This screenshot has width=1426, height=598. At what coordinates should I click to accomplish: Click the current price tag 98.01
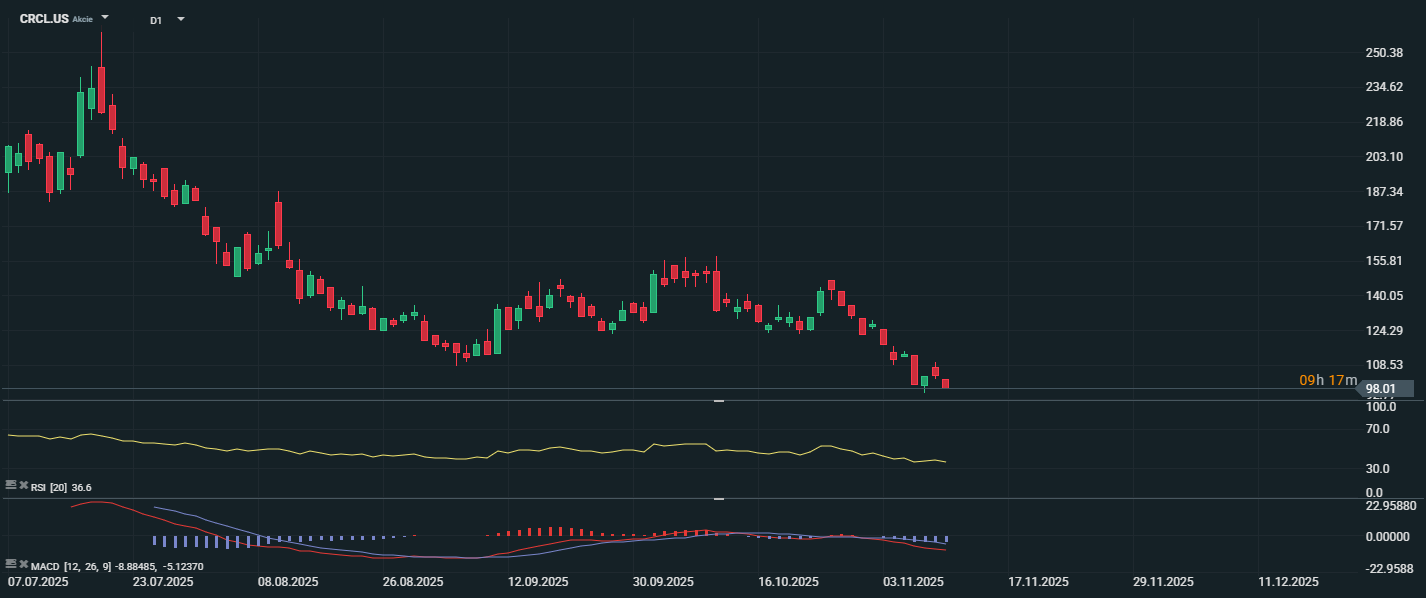[x=1382, y=388]
